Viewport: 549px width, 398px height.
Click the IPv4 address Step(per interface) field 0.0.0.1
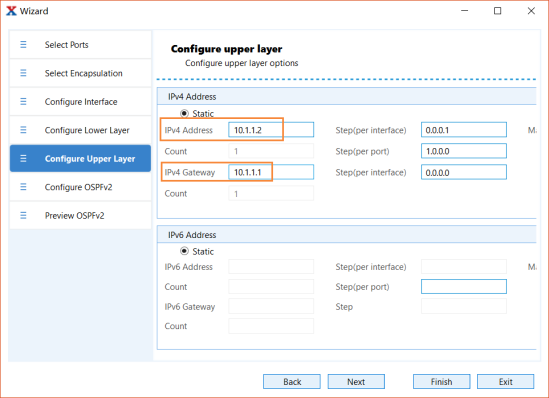pos(464,130)
